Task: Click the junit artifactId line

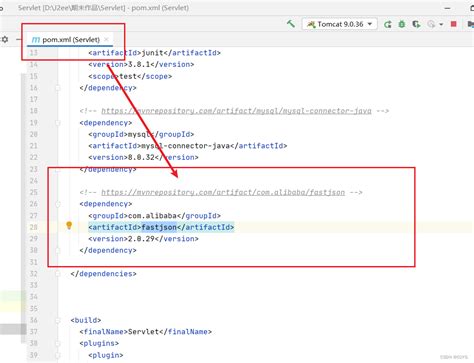Action: (x=154, y=53)
